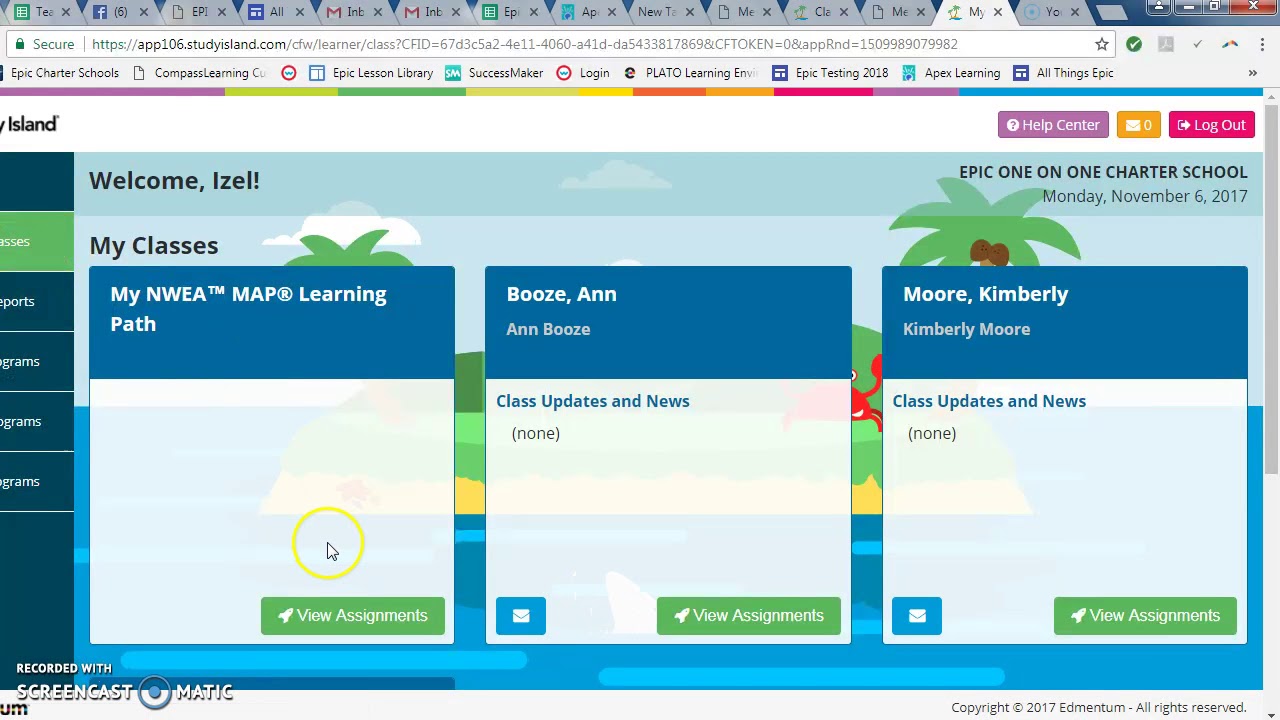Click the grey PDF extension icon

pos(1166,44)
